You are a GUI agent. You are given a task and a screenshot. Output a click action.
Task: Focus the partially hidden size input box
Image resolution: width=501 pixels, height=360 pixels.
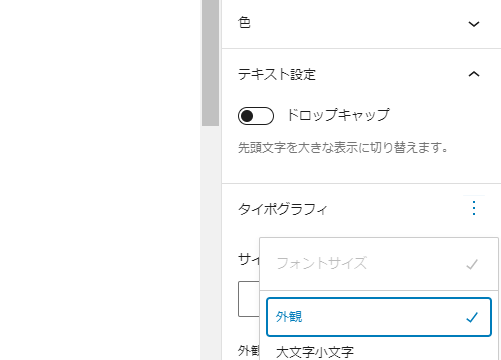pos(249,299)
